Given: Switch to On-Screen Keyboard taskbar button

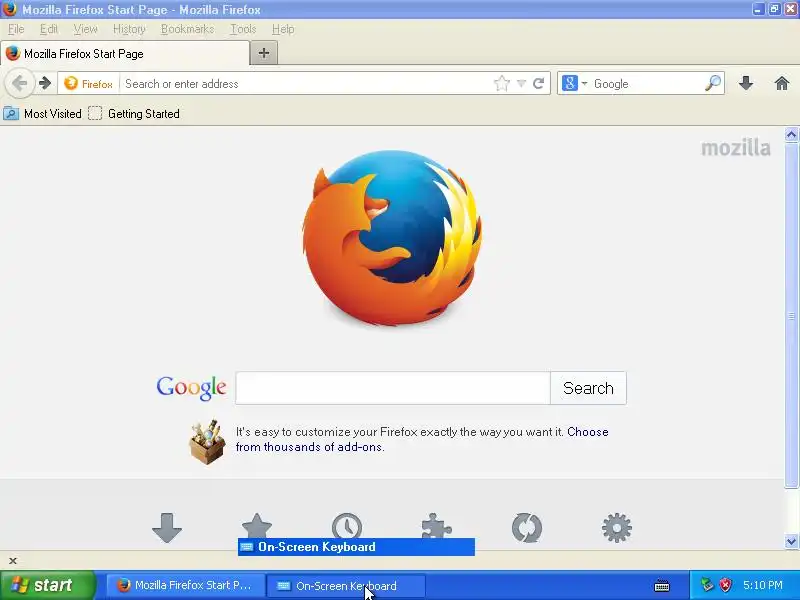Looking at the screenshot, I should (x=345, y=585).
